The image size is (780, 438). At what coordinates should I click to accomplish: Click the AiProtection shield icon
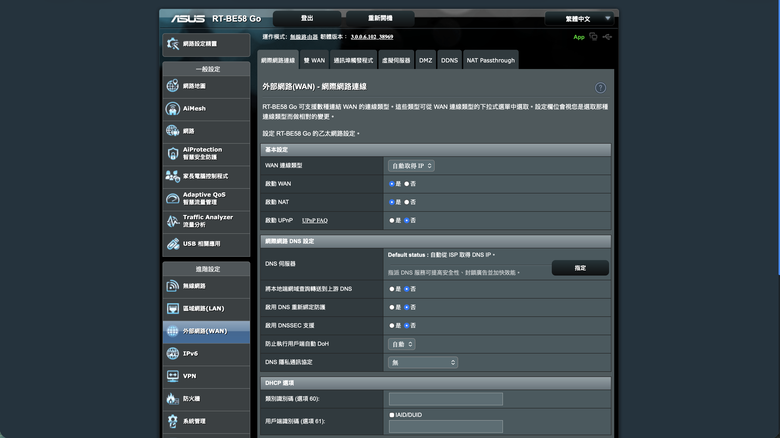click(173, 153)
